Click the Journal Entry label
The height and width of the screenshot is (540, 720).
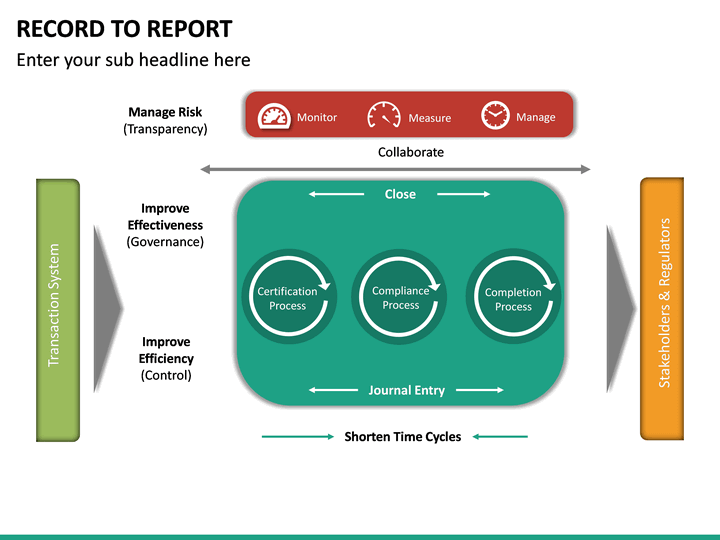click(406, 390)
